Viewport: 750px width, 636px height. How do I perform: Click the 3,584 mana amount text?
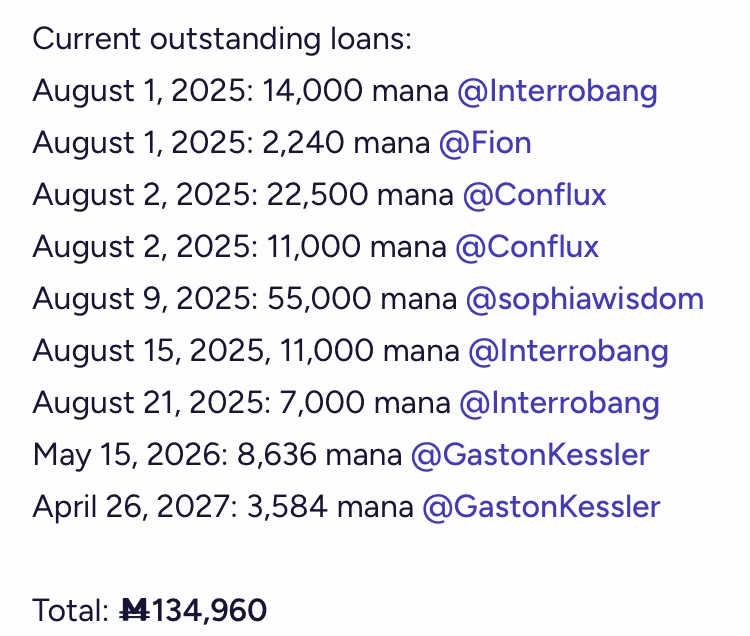pyautogui.click(x=330, y=507)
